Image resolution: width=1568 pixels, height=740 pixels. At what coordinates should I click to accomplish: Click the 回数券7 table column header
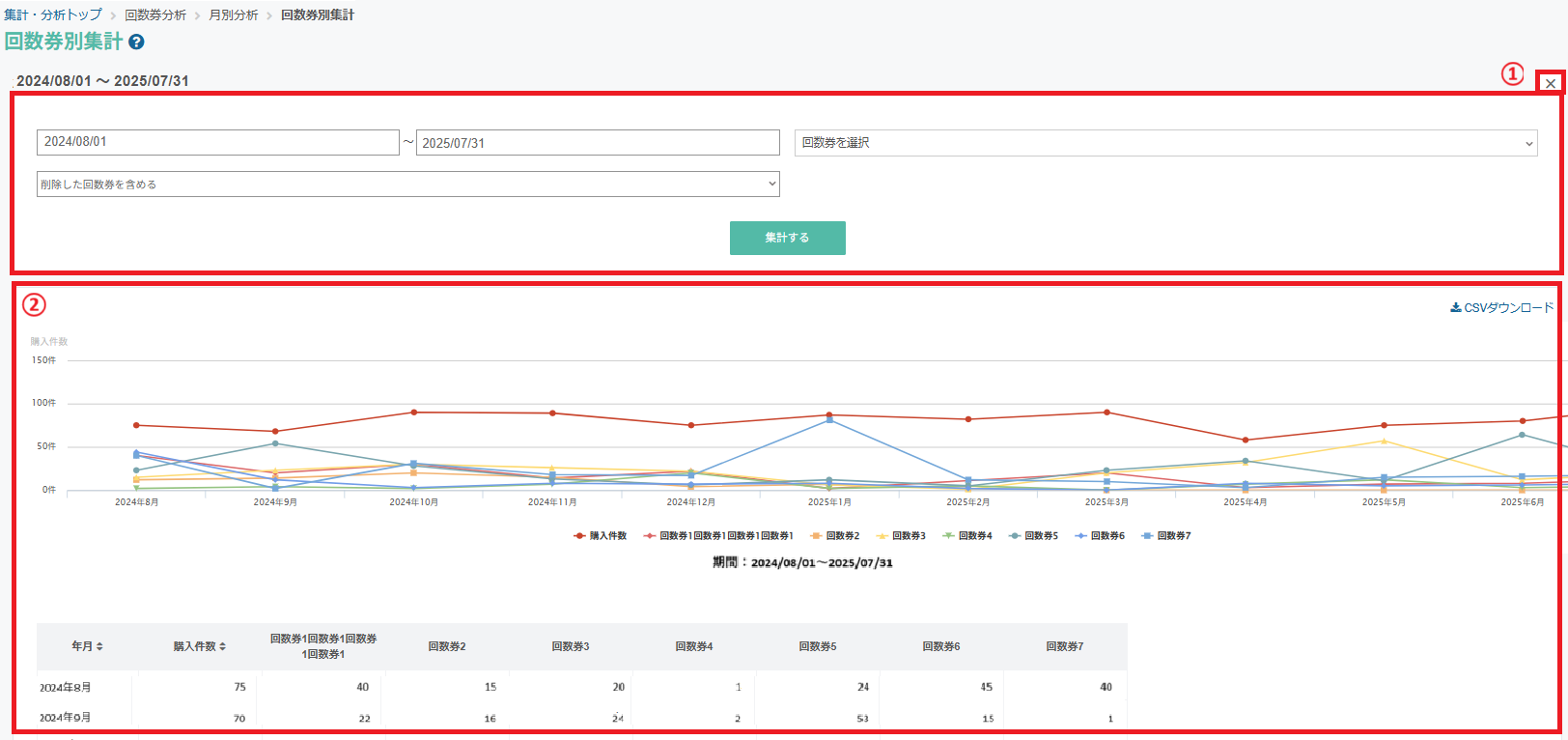[1065, 646]
